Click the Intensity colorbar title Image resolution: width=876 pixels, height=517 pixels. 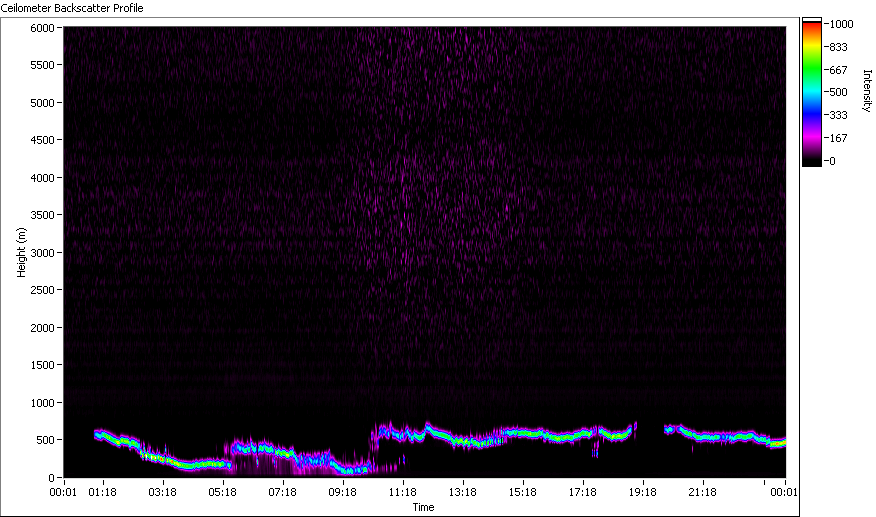867,91
